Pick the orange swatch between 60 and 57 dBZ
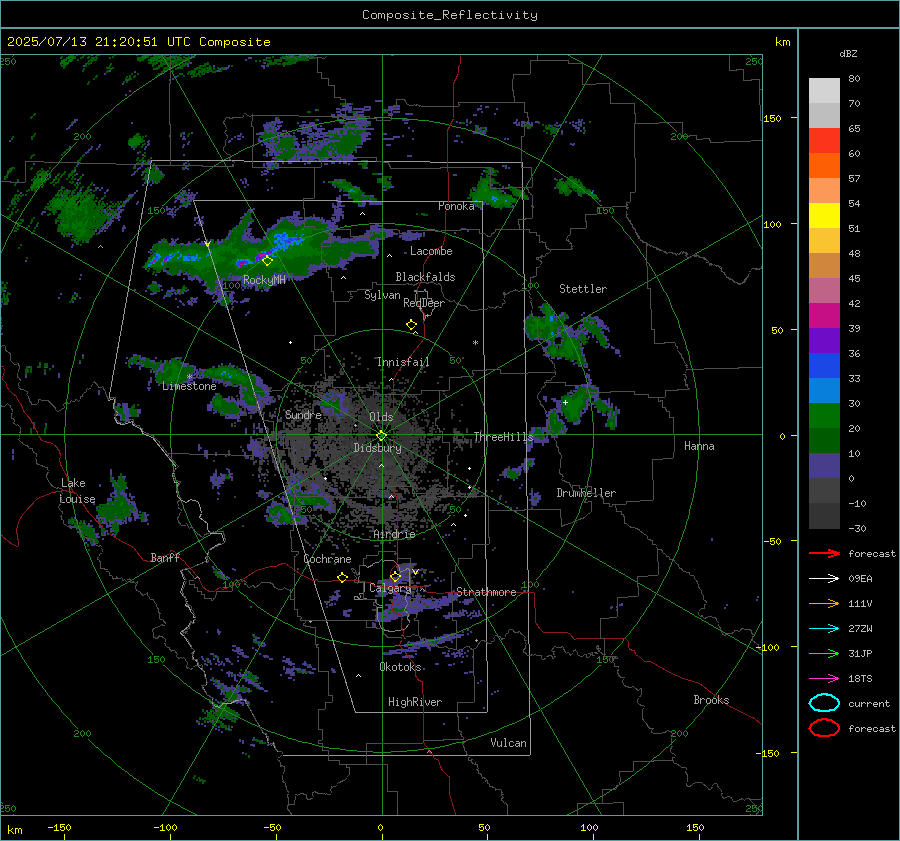The height and width of the screenshot is (841, 900). pyautogui.click(x=824, y=165)
